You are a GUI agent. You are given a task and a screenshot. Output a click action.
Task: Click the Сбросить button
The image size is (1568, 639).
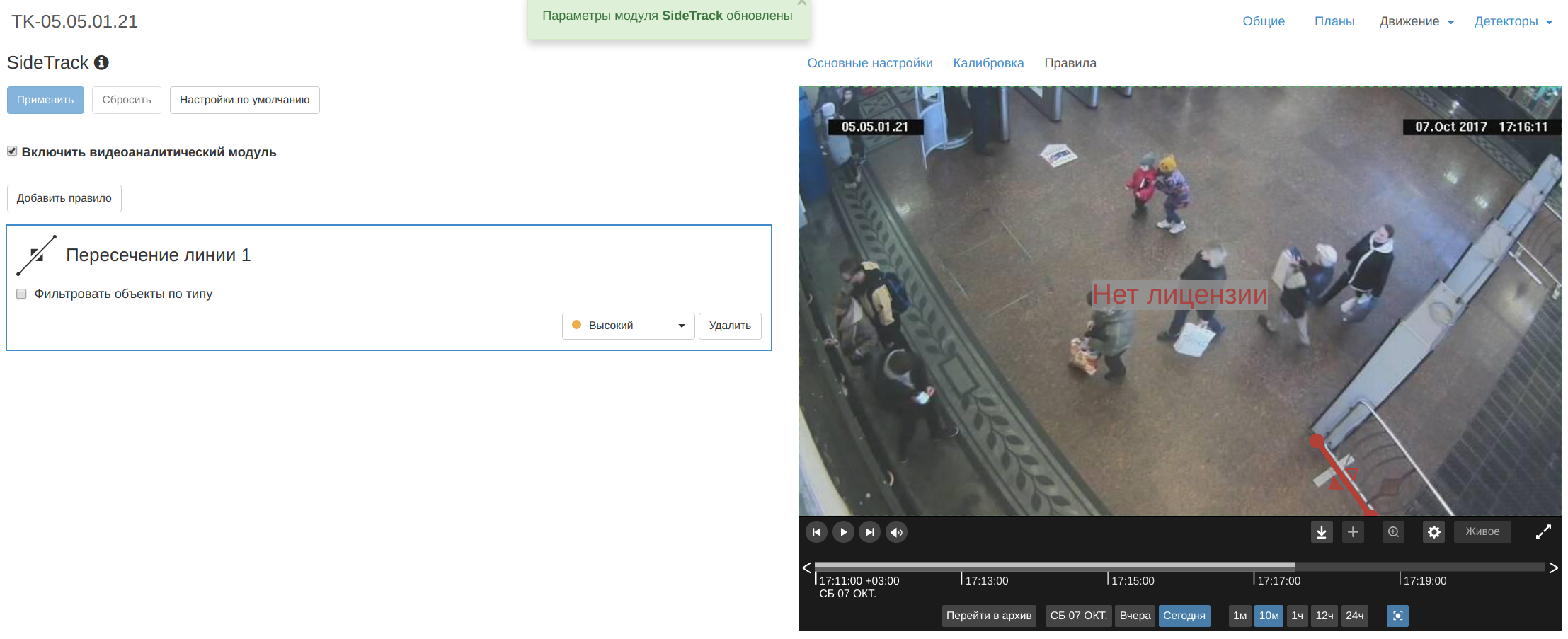tap(127, 100)
